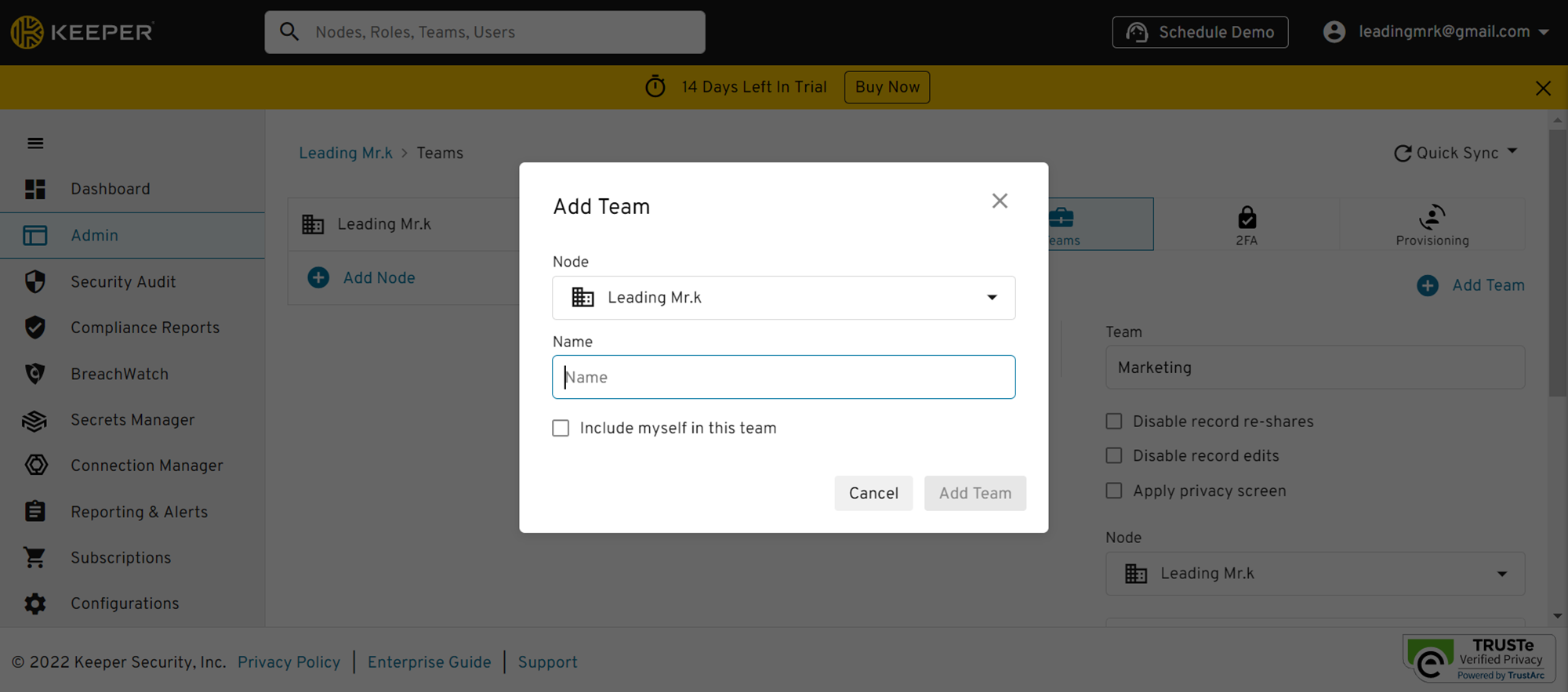Switch to the Provisioning tab

point(1432,225)
